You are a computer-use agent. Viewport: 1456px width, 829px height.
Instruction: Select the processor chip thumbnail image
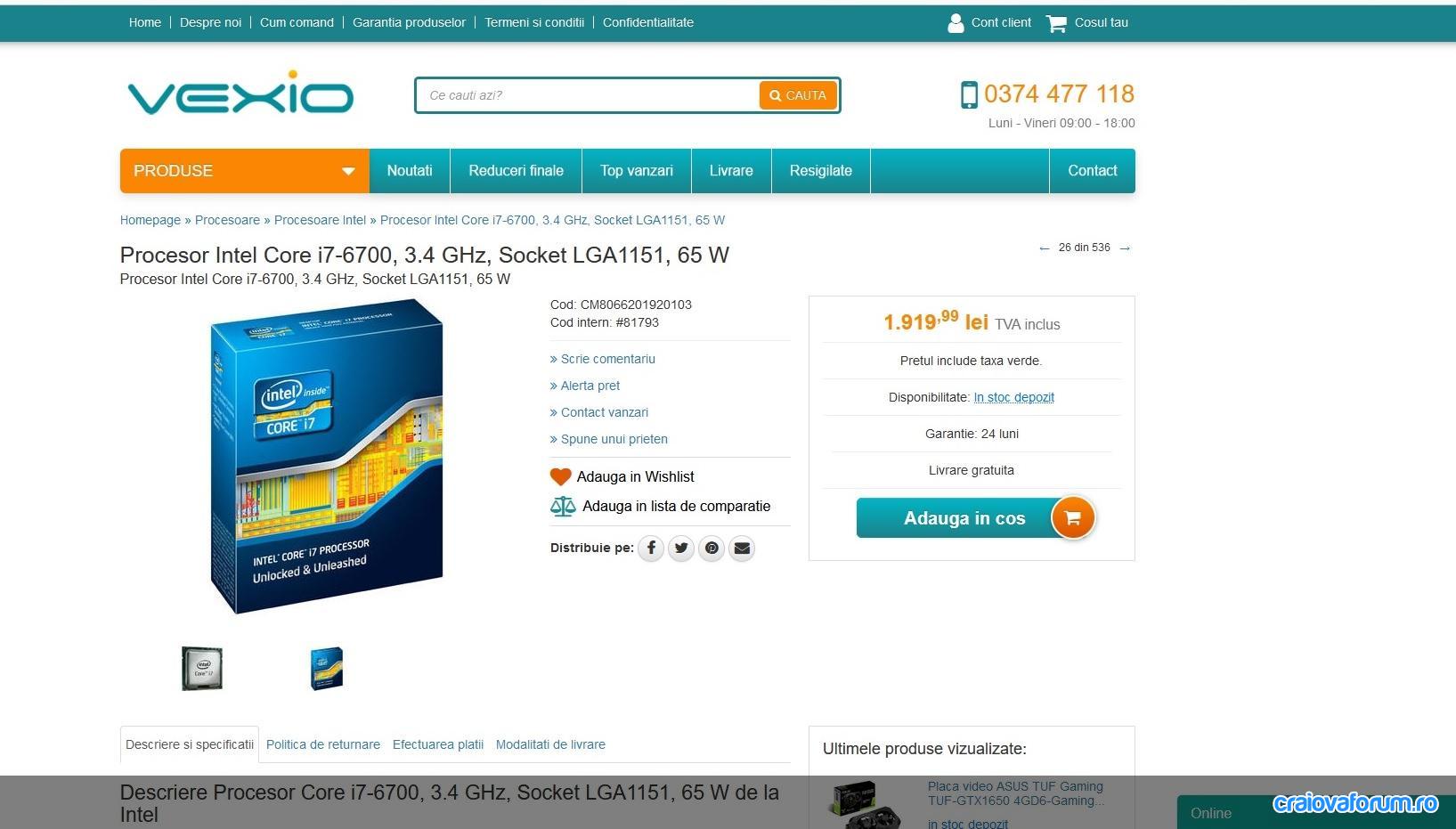coord(202,669)
